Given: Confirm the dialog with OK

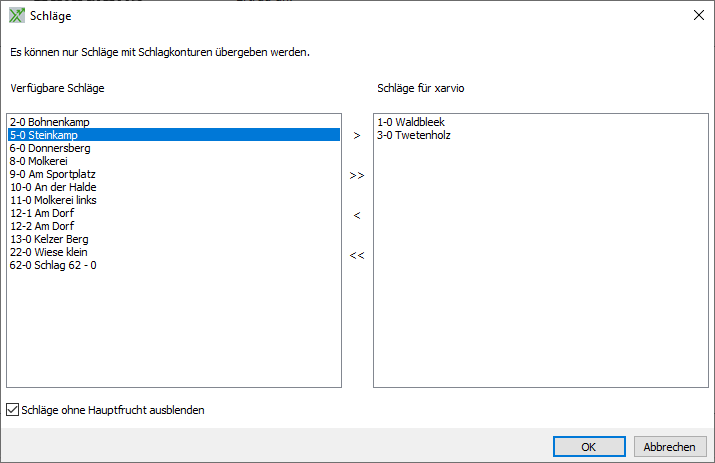Looking at the screenshot, I should (589, 446).
